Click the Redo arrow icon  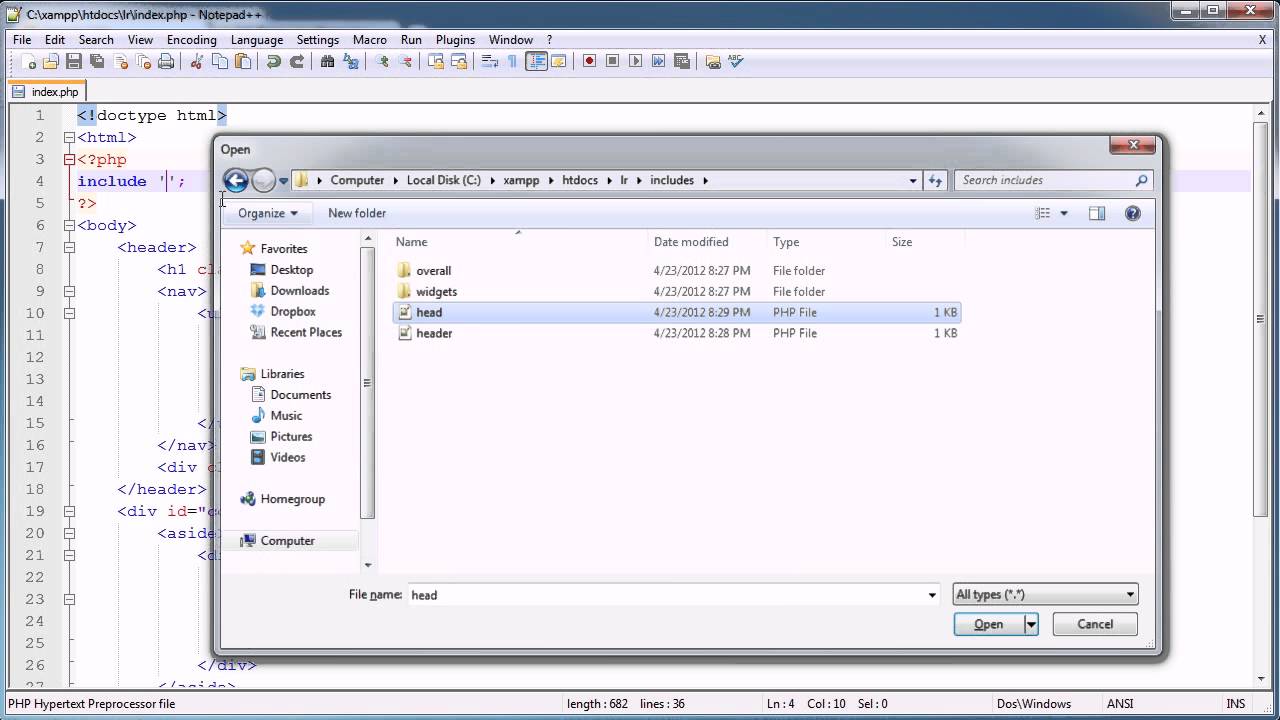click(296, 62)
